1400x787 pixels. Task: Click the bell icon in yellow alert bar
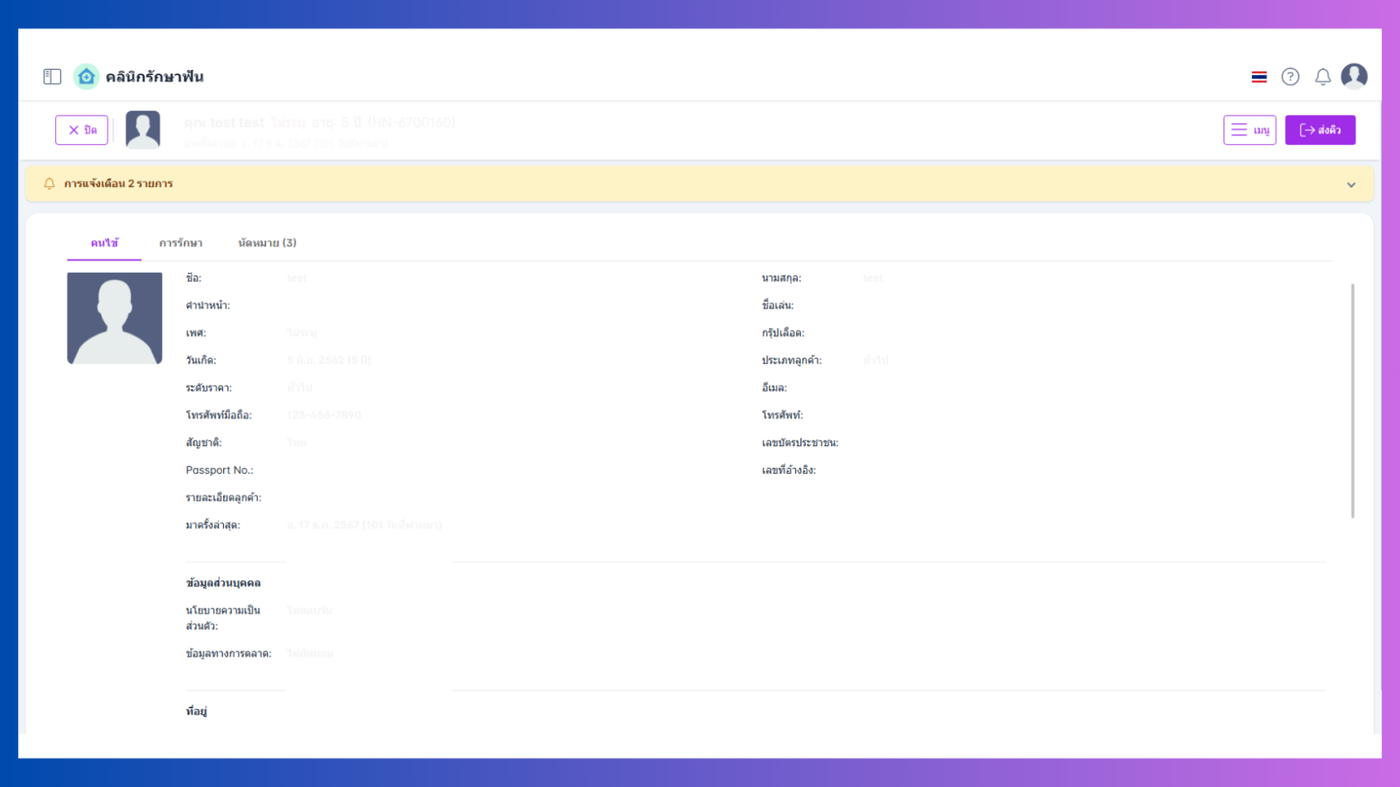point(49,184)
